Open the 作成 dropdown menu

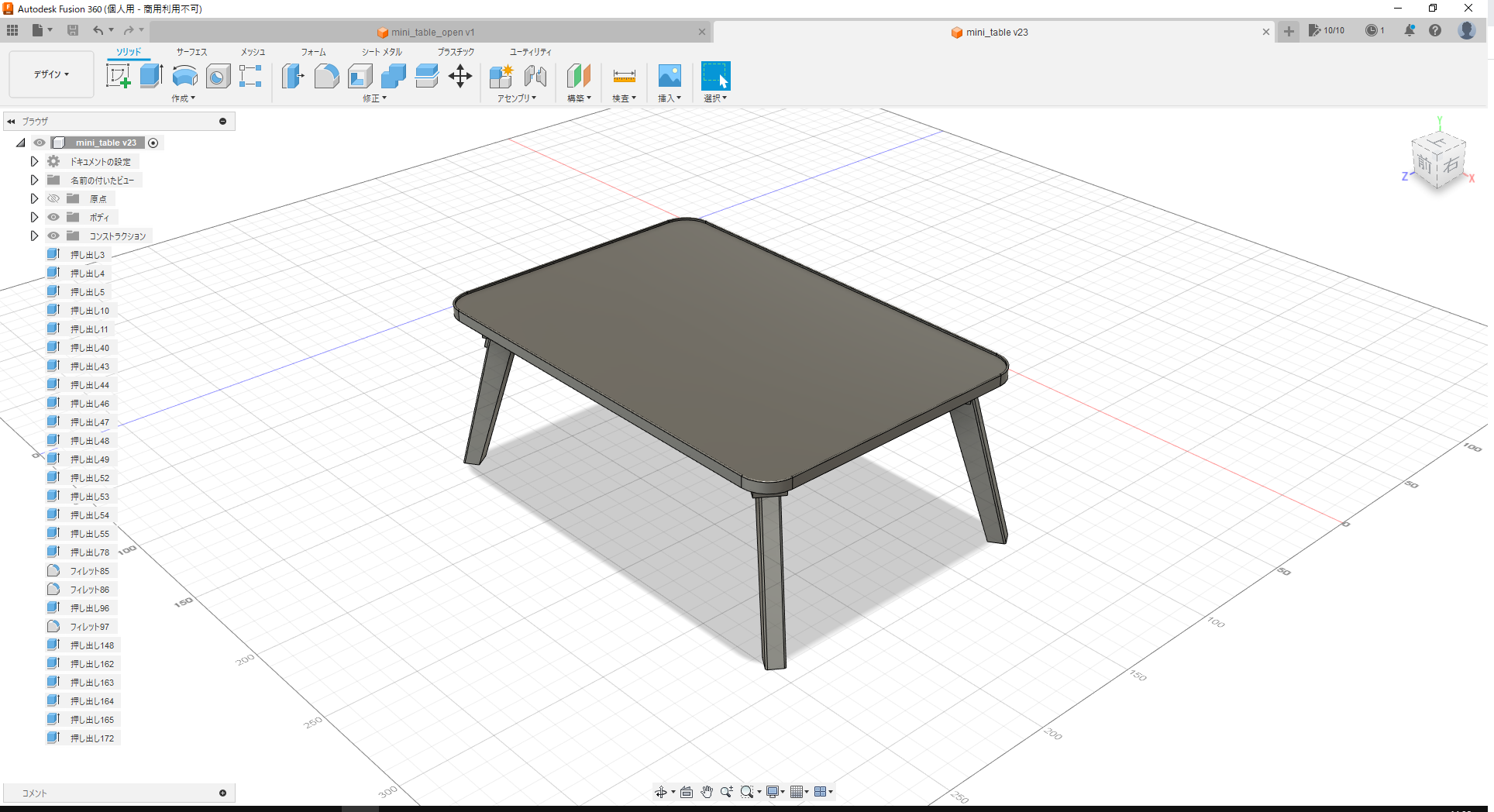click(183, 98)
